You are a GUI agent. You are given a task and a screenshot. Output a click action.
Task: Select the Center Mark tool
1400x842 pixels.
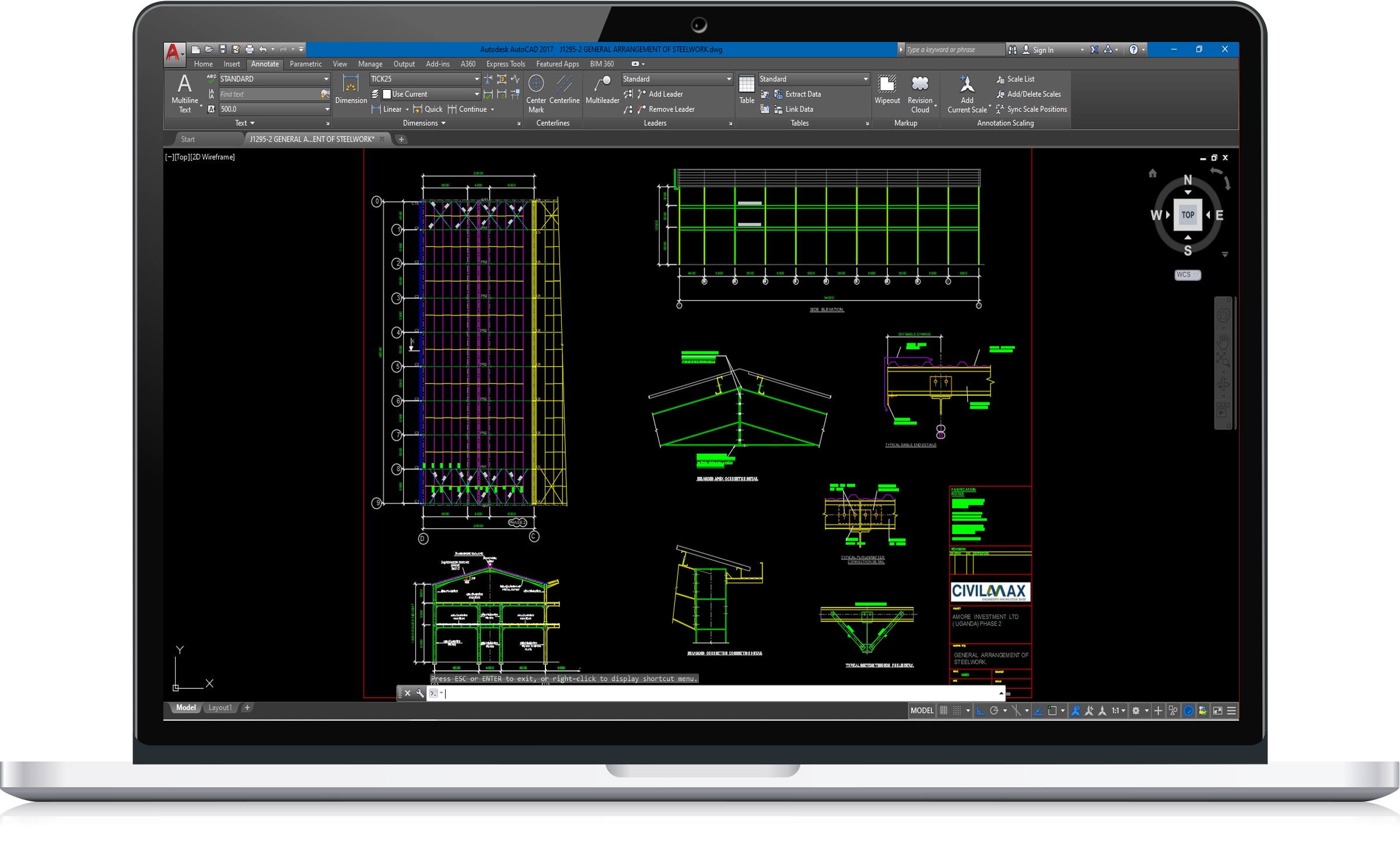535,93
